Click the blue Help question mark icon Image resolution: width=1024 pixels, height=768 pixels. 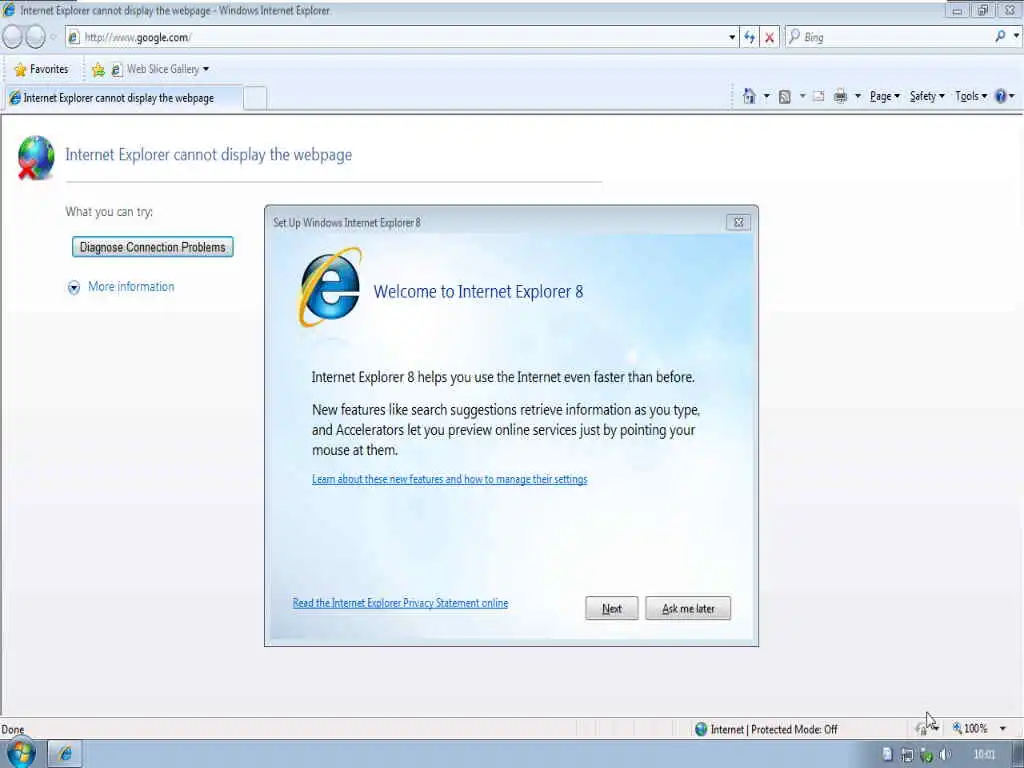(x=1000, y=96)
